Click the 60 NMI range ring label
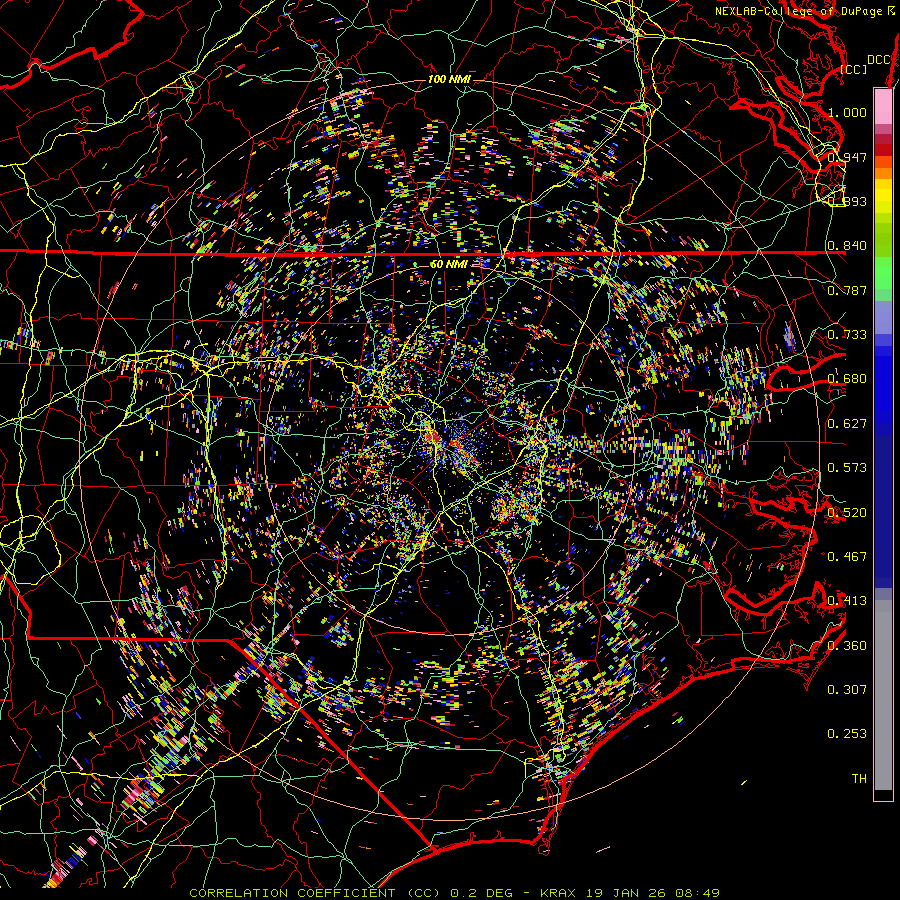 pos(449,264)
